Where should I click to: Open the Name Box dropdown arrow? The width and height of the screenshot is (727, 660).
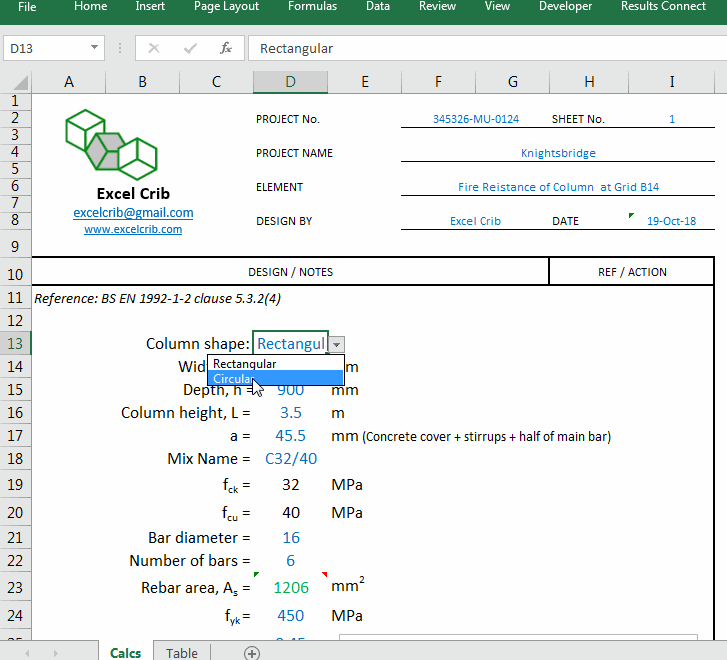point(95,48)
